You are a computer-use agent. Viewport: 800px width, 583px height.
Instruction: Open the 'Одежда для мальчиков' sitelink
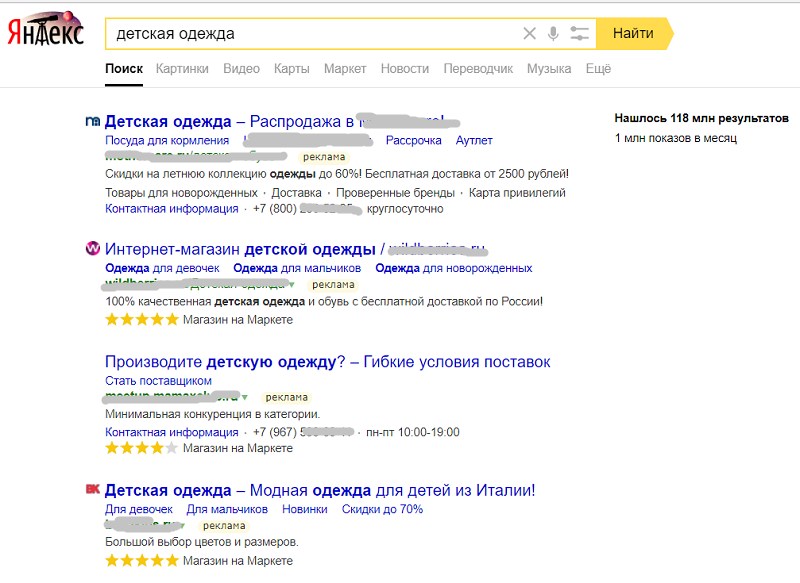pyautogui.click(x=297, y=268)
